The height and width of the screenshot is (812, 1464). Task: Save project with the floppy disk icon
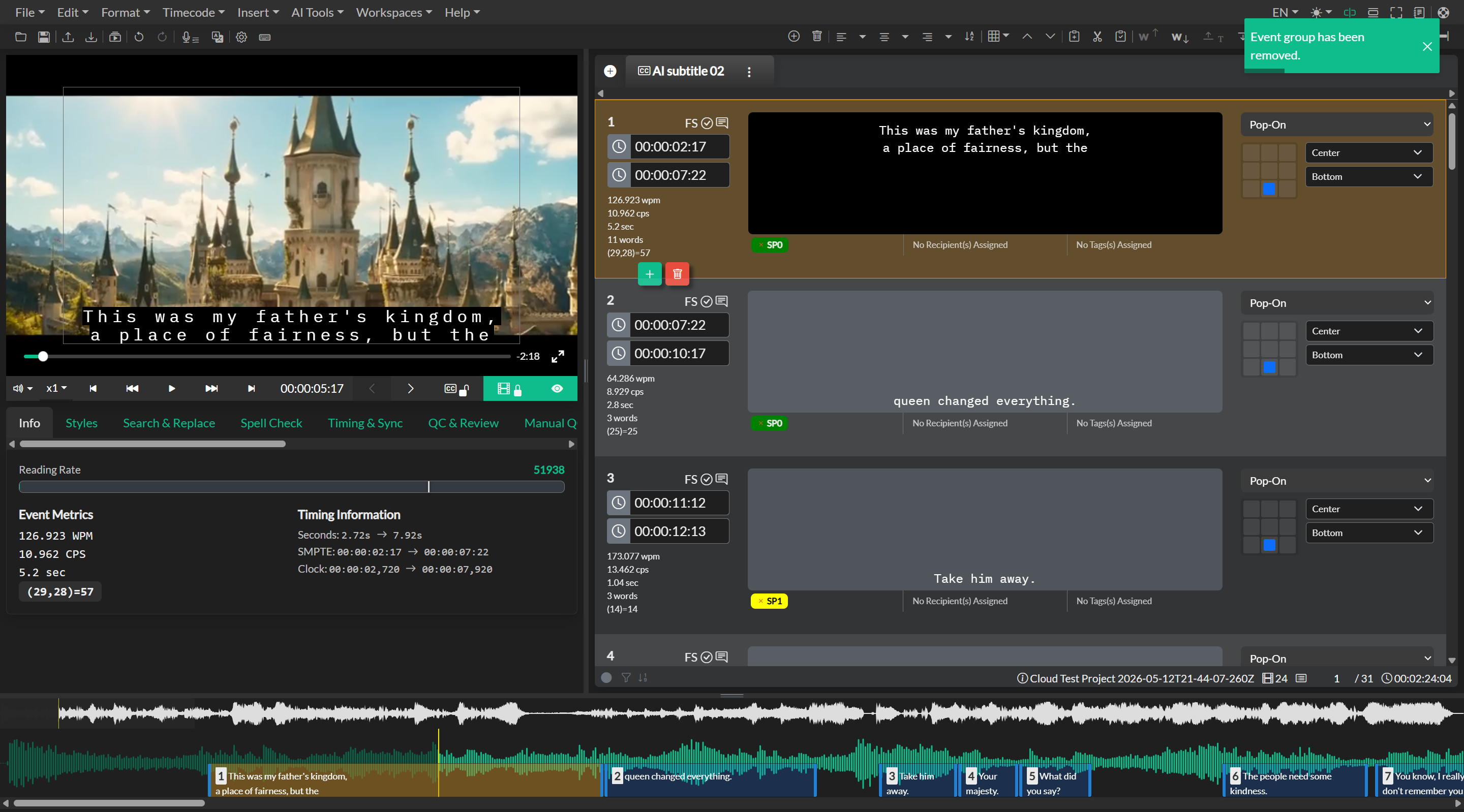tap(44, 37)
